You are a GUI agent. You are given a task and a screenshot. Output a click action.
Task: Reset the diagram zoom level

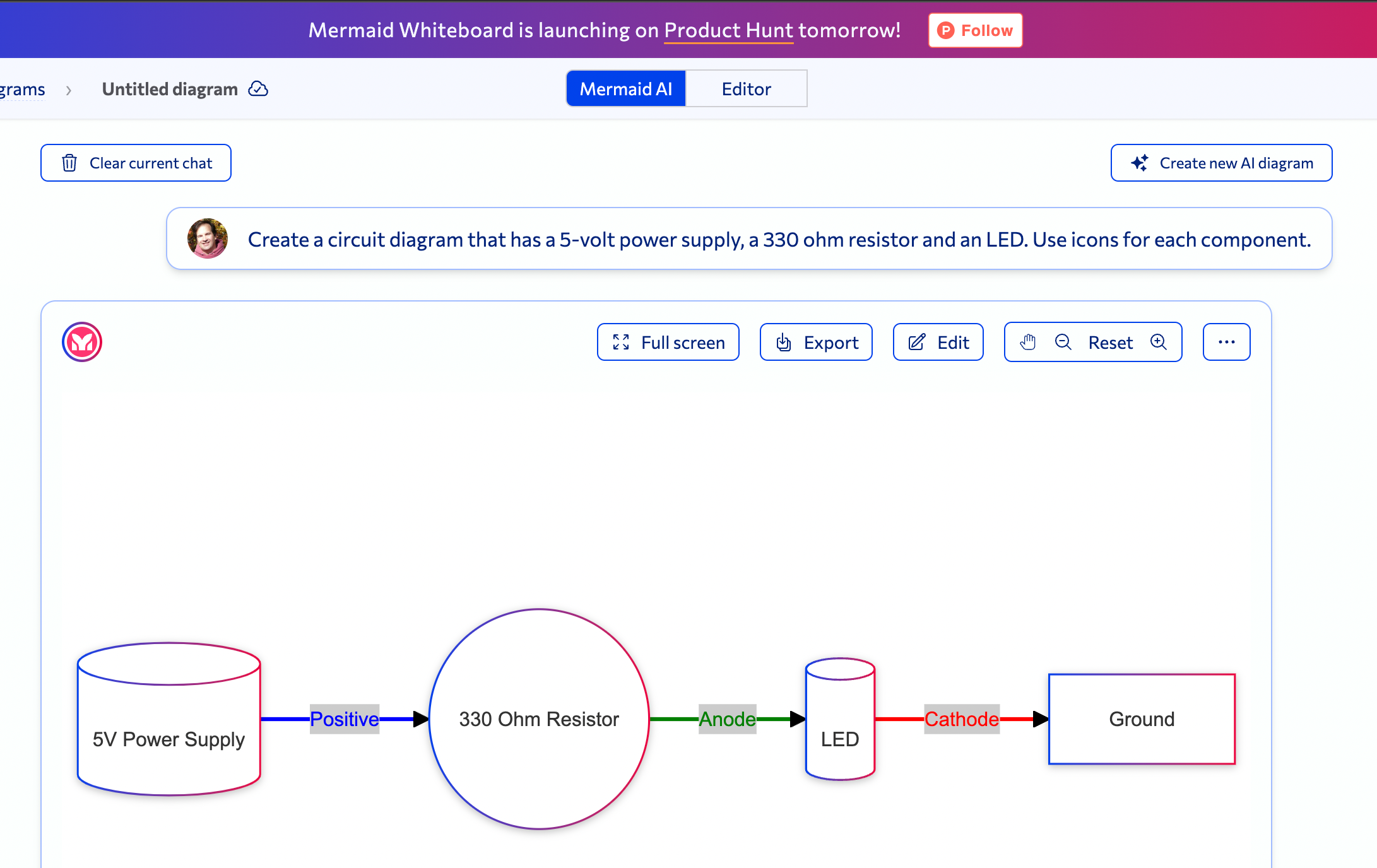[x=1110, y=343]
